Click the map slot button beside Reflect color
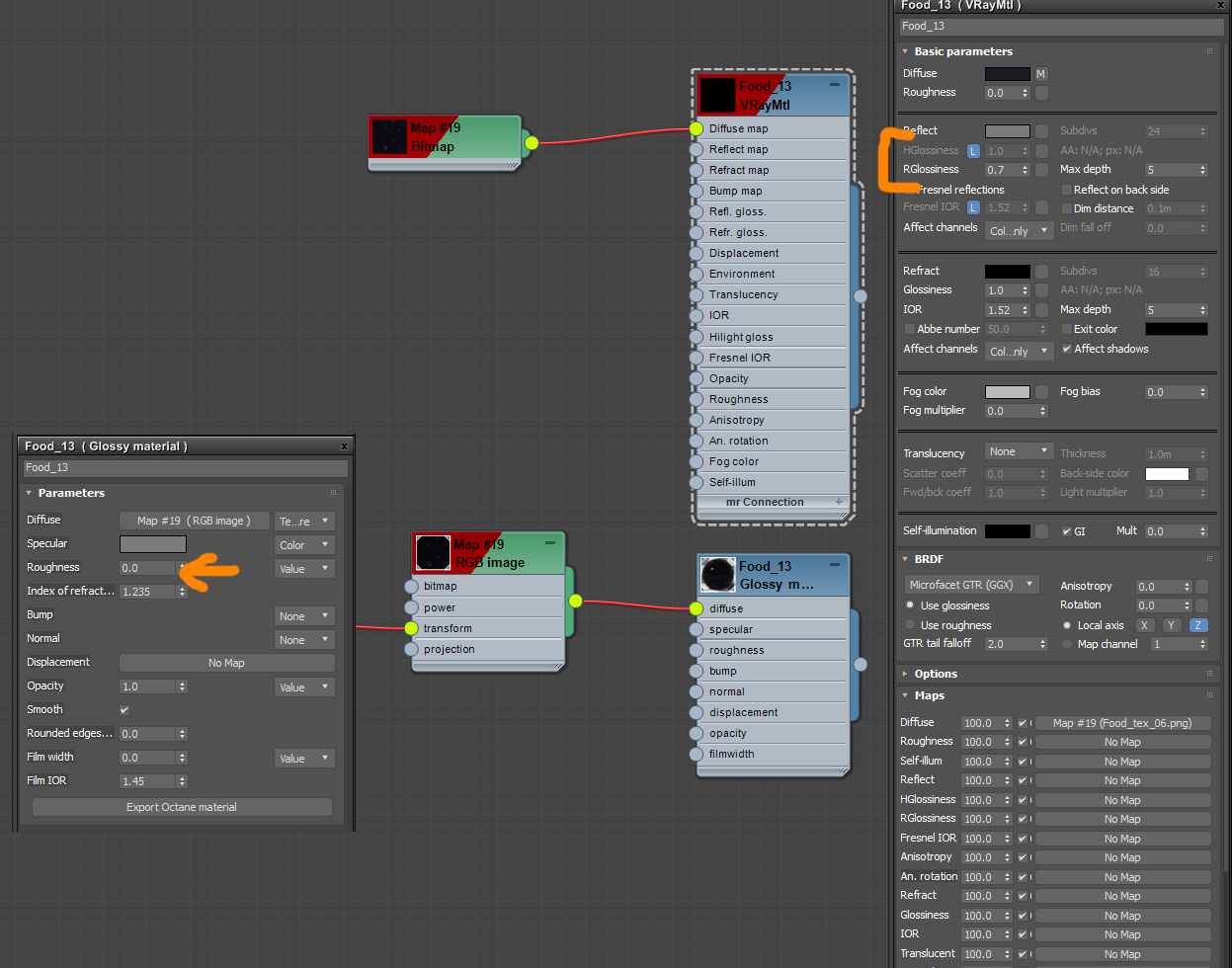 point(1041,131)
